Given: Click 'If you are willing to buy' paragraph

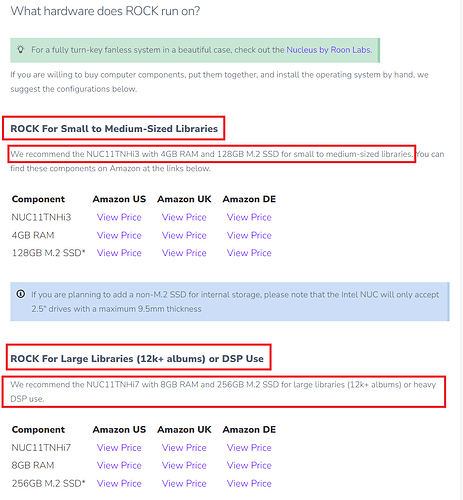Looking at the screenshot, I should click(219, 82).
